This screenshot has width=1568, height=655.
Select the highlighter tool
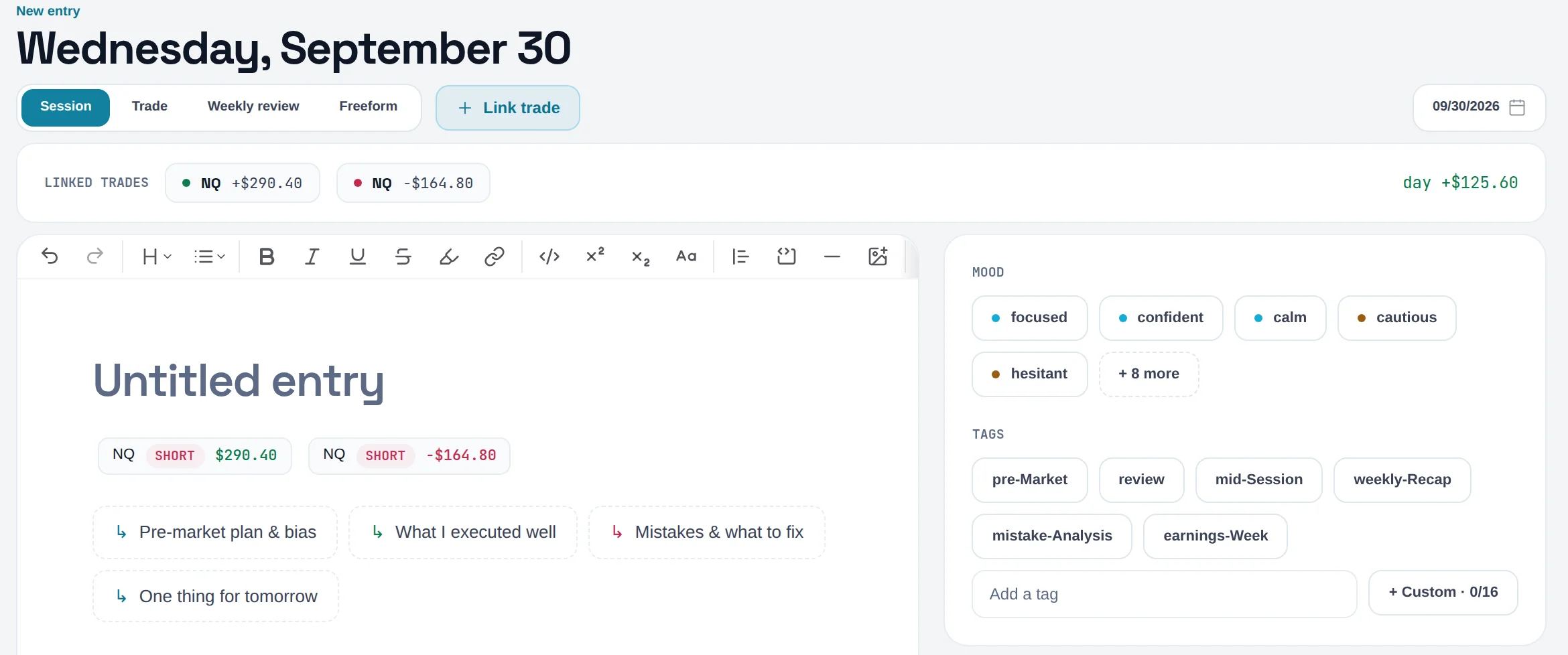tap(449, 257)
